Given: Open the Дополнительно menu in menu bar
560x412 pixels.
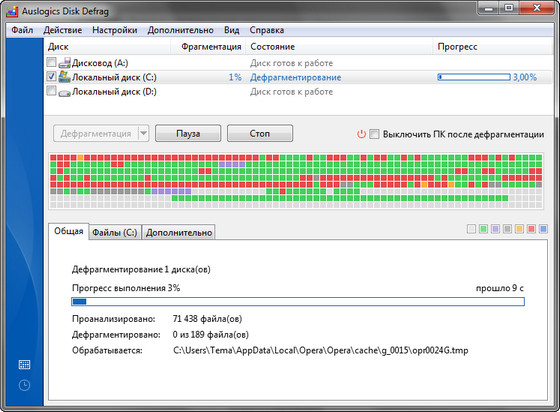Looking at the screenshot, I should 180,30.
